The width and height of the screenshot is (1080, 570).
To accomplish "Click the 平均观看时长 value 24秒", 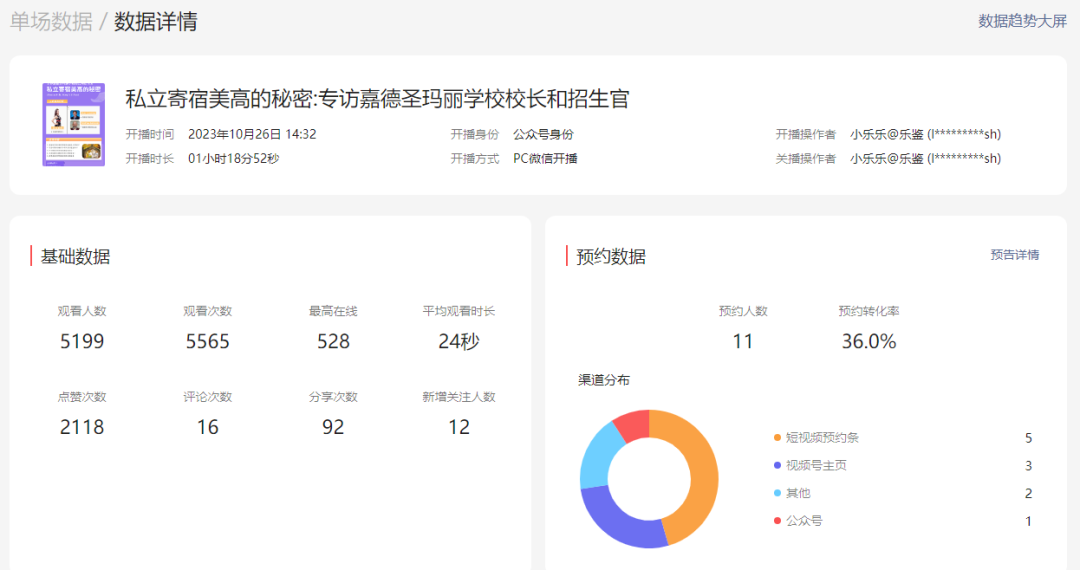I will pyautogui.click(x=459, y=341).
